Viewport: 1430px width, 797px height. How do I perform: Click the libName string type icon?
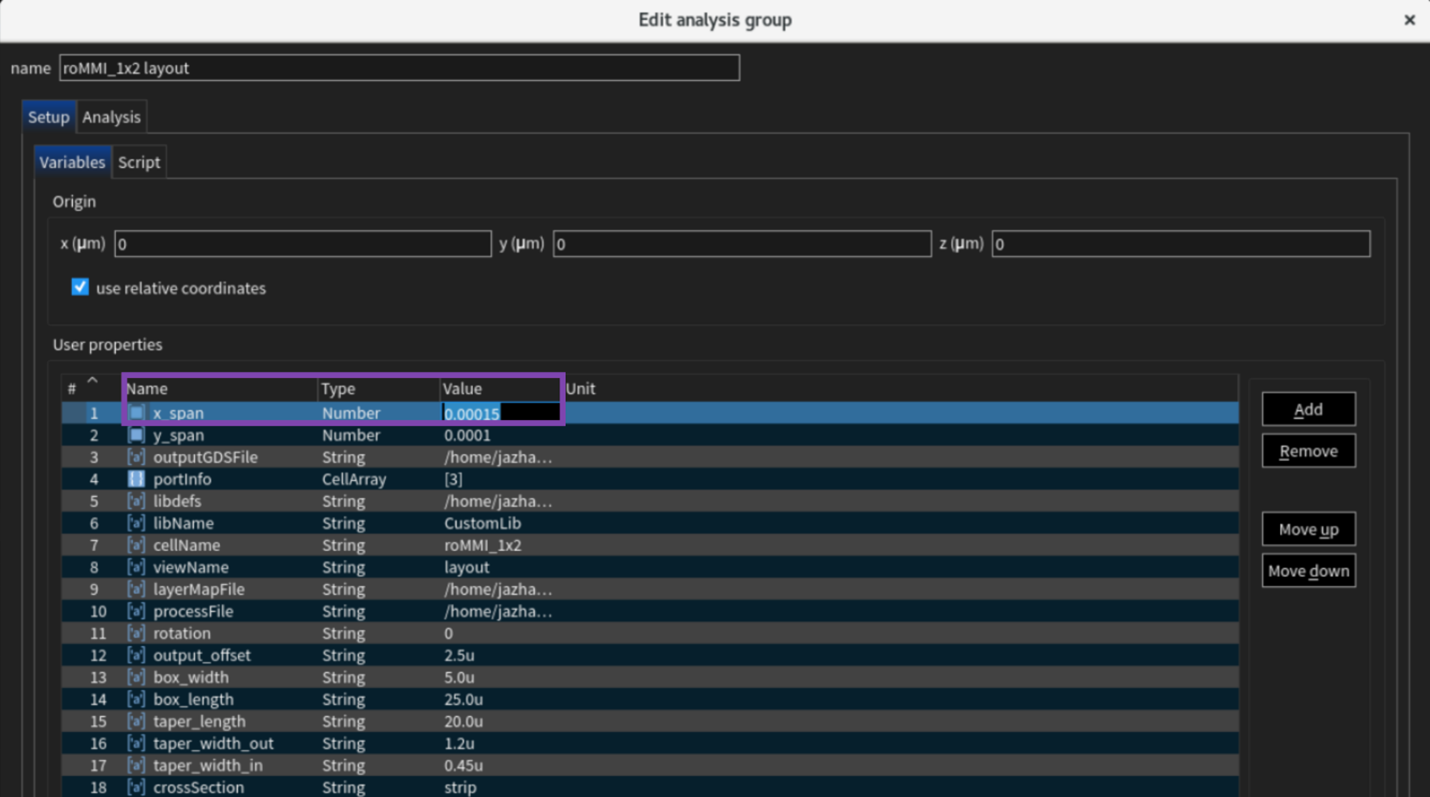(x=137, y=523)
